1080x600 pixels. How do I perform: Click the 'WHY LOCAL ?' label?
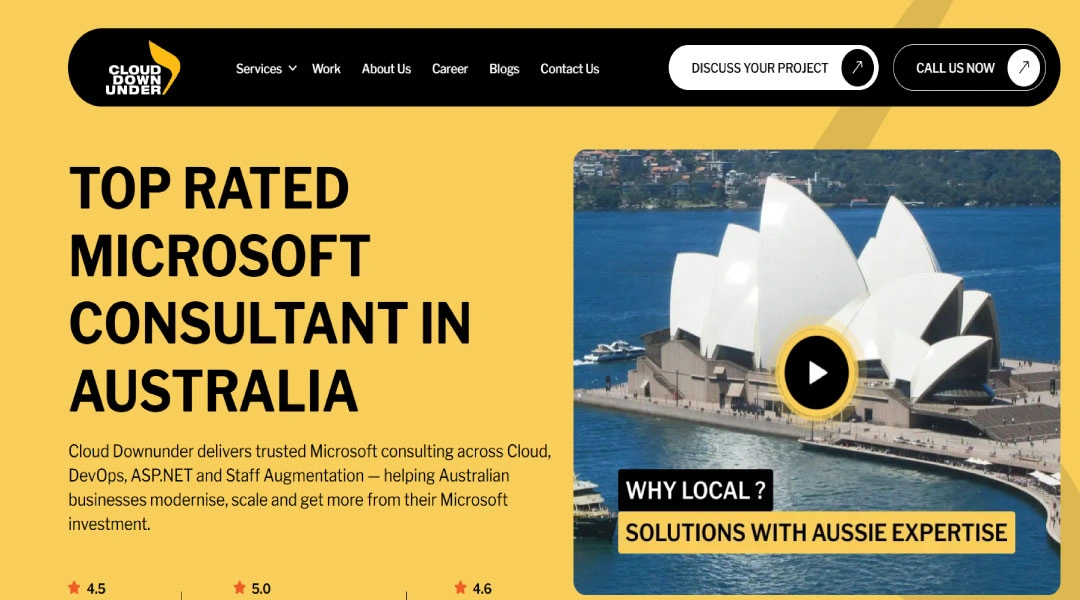tap(696, 490)
